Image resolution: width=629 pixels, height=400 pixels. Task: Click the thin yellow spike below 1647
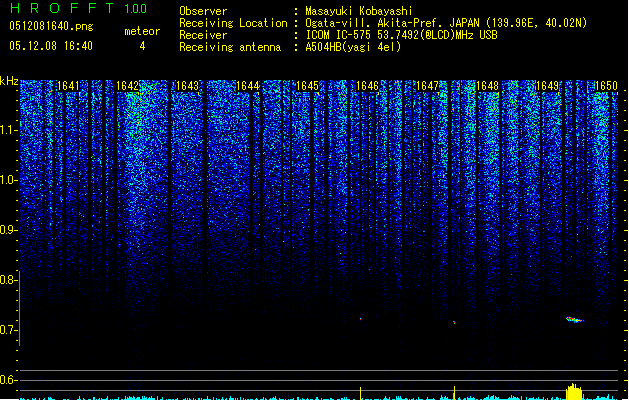pos(454,393)
